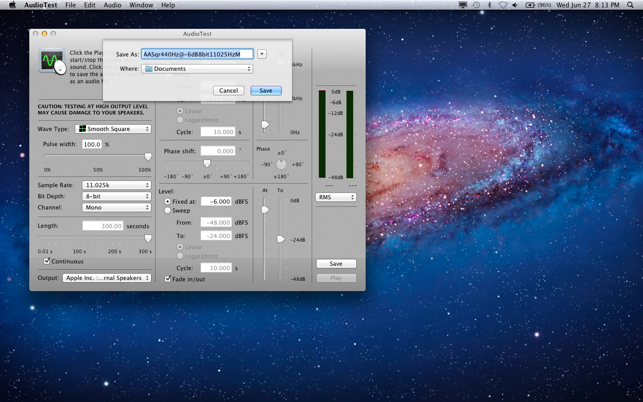Click the Save button below the RMS popup
643x402 pixels.
point(336,264)
